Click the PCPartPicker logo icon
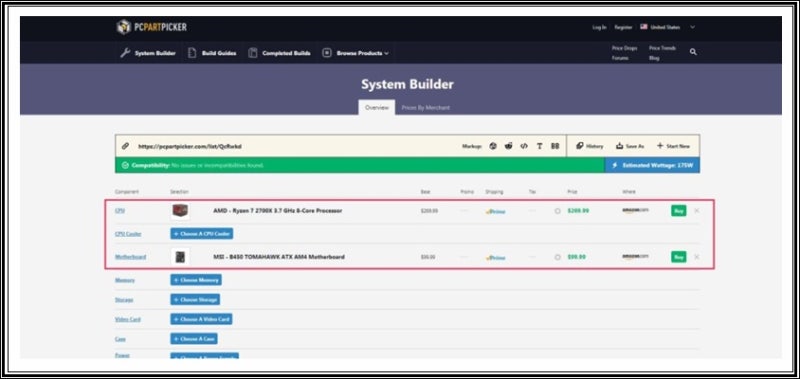Image resolution: width=800 pixels, height=379 pixels. pyautogui.click(x=123, y=27)
